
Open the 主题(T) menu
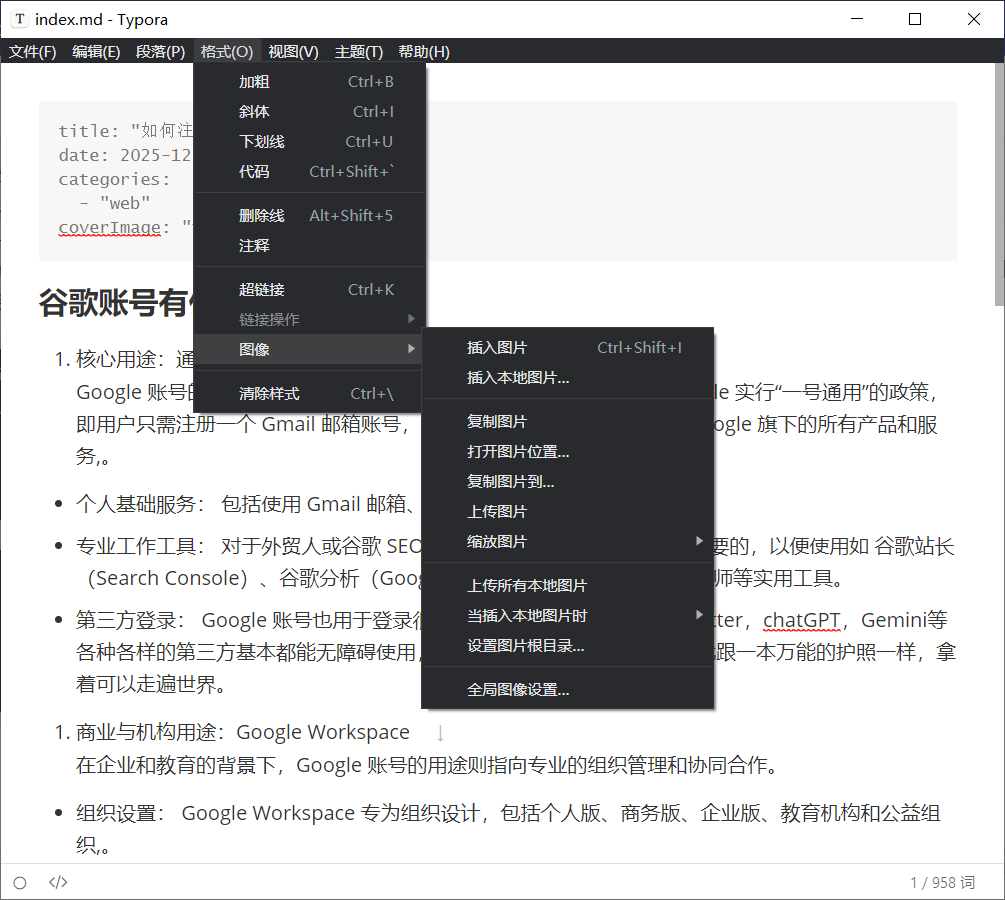[358, 52]
